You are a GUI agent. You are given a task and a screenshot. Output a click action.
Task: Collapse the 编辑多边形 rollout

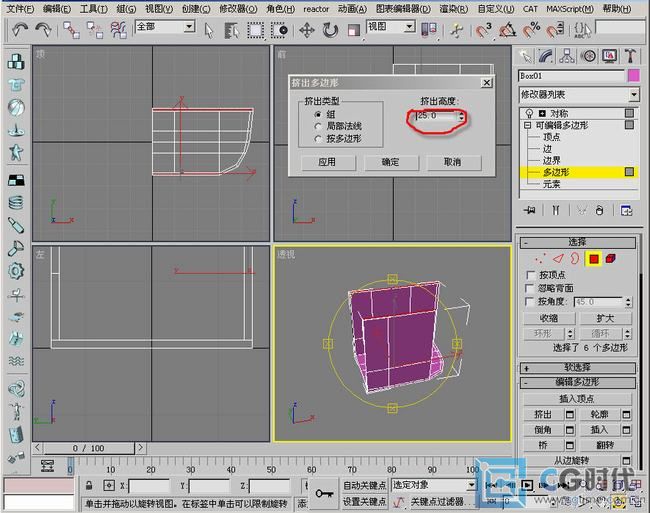[577, 382]
